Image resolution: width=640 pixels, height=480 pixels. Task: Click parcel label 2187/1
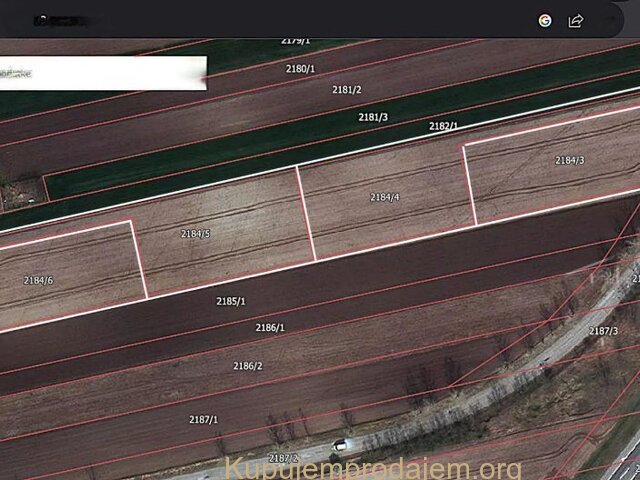point(203,420)
